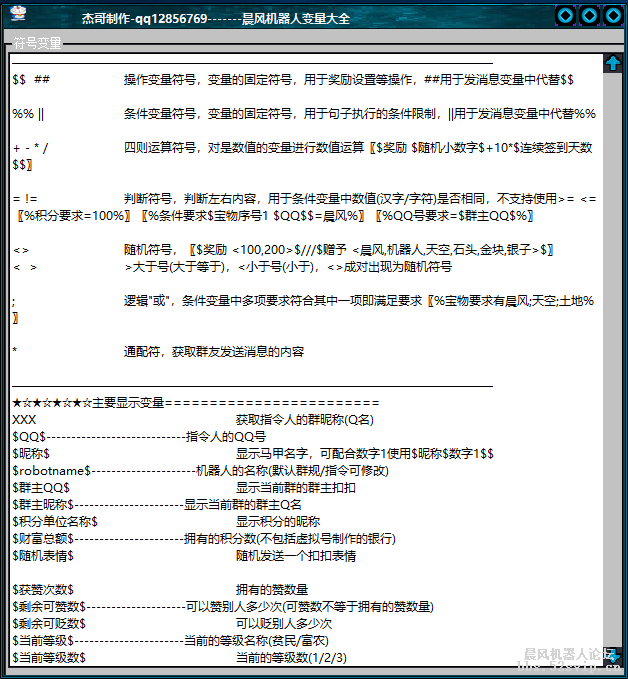Select the $获赞次数$ variable

43,590
